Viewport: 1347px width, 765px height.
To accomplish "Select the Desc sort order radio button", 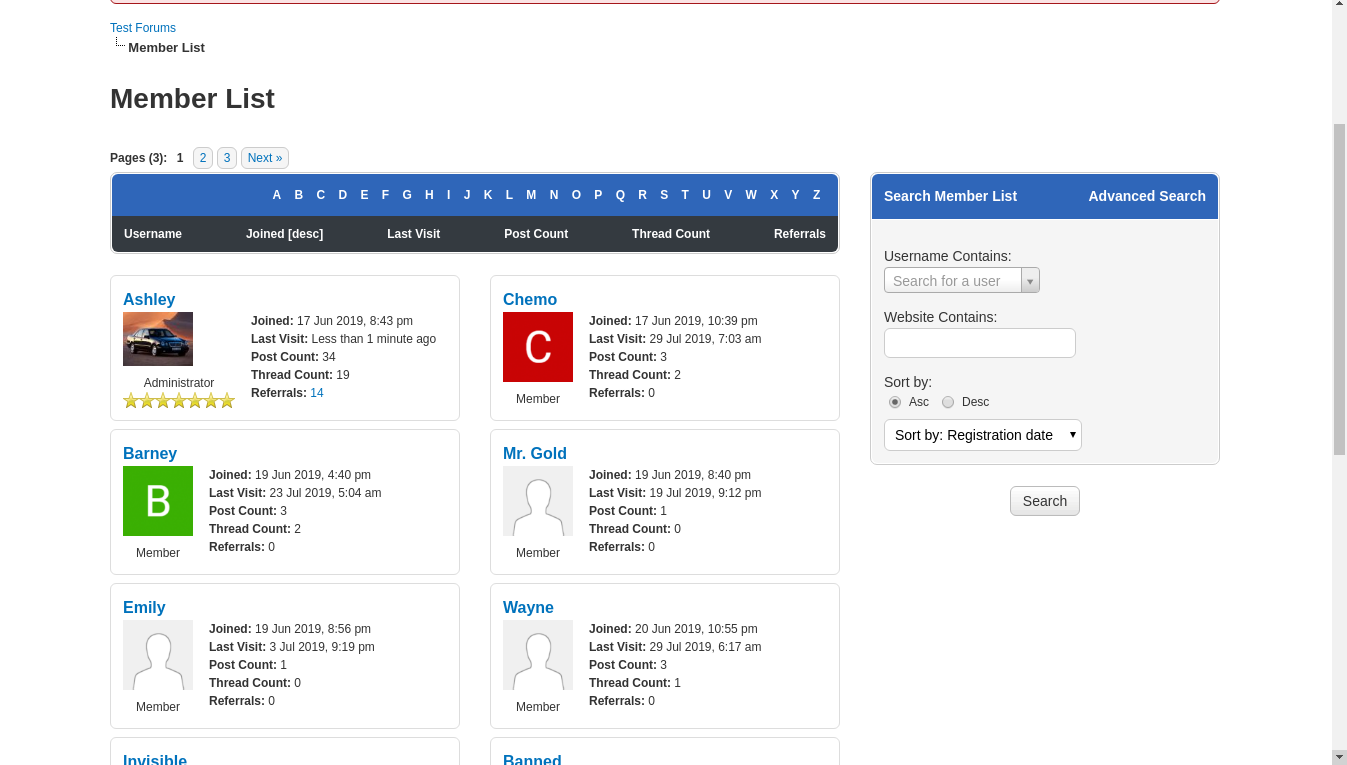I will 948,402.
